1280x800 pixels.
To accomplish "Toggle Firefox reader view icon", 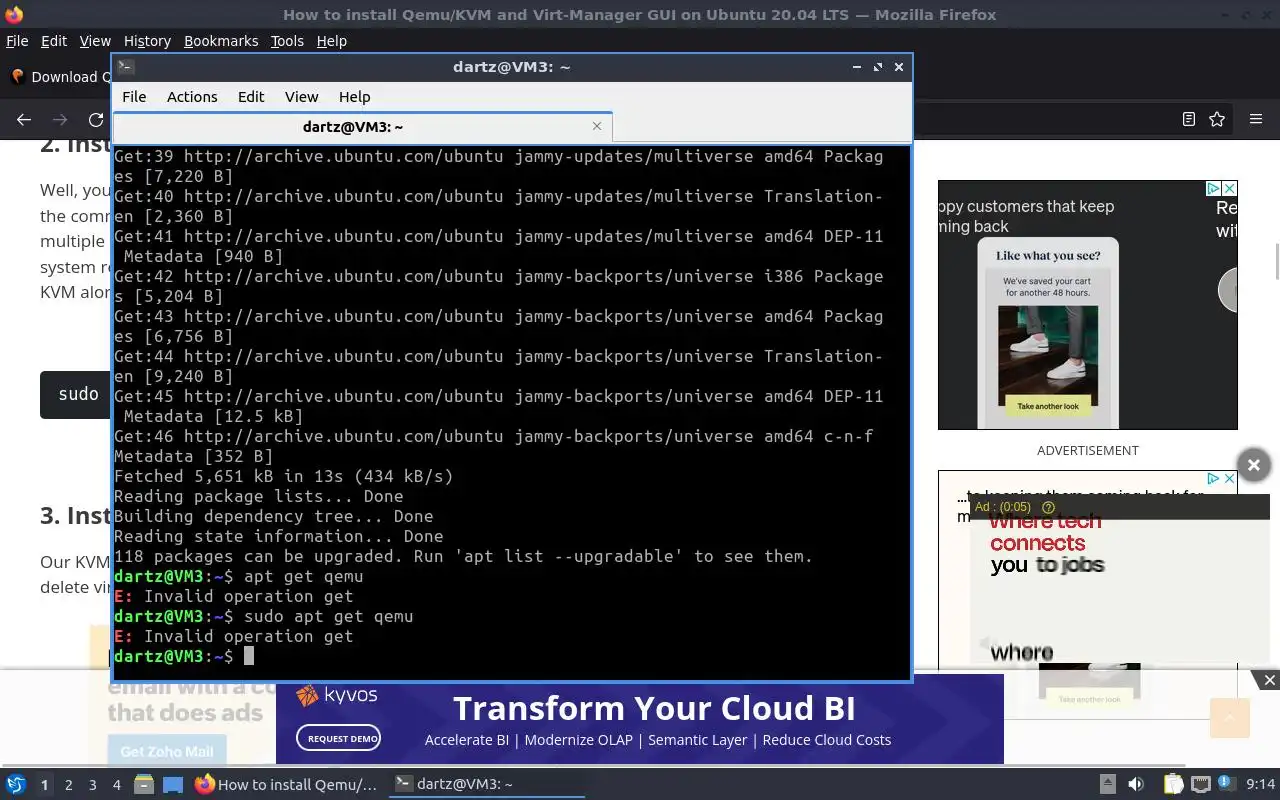I will (x=1188, y=120).
